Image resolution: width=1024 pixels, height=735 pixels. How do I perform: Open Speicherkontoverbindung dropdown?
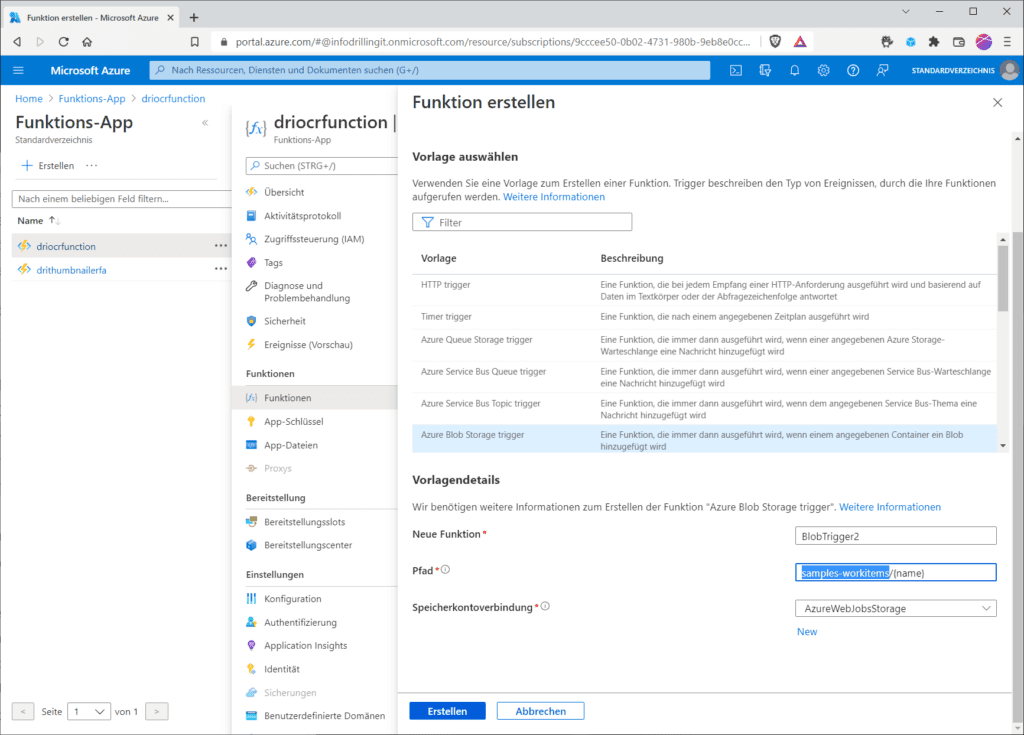click(895, 608)
